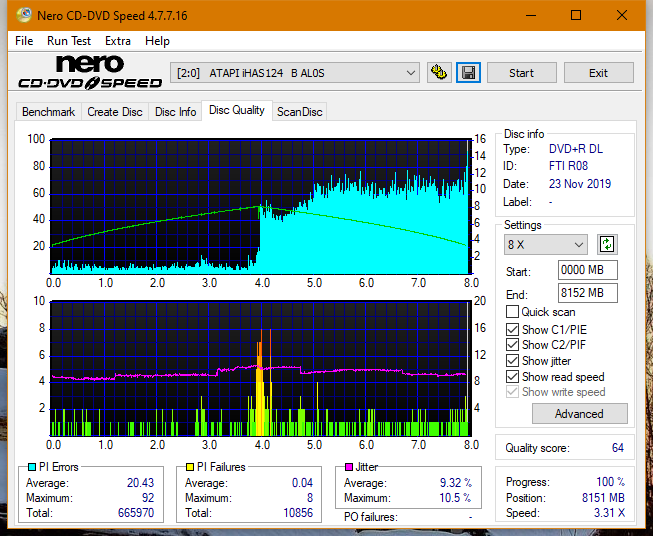Click the Jitter Average 9.32 %
The height and width of the screenshot is (536, 653).
(x=456, y=483)
